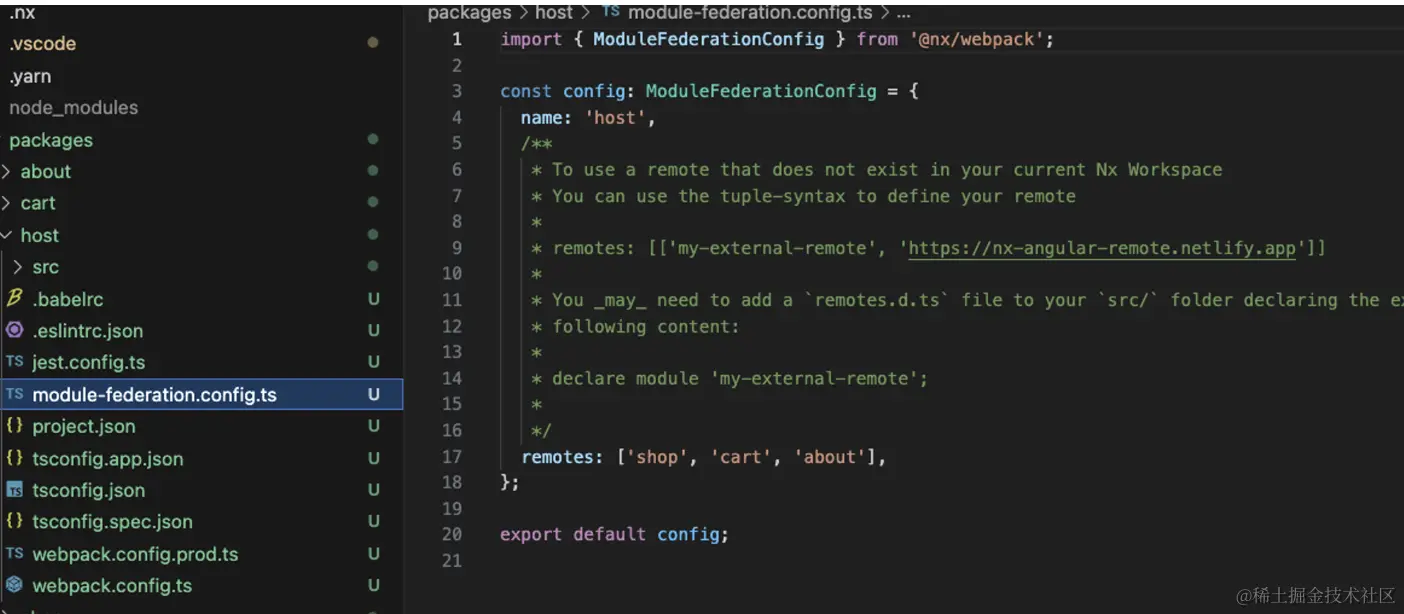The image size is (1404, 614).
Task: Expand the cart folder chevron
Action: pyautogui.click(x=7, y=203)
